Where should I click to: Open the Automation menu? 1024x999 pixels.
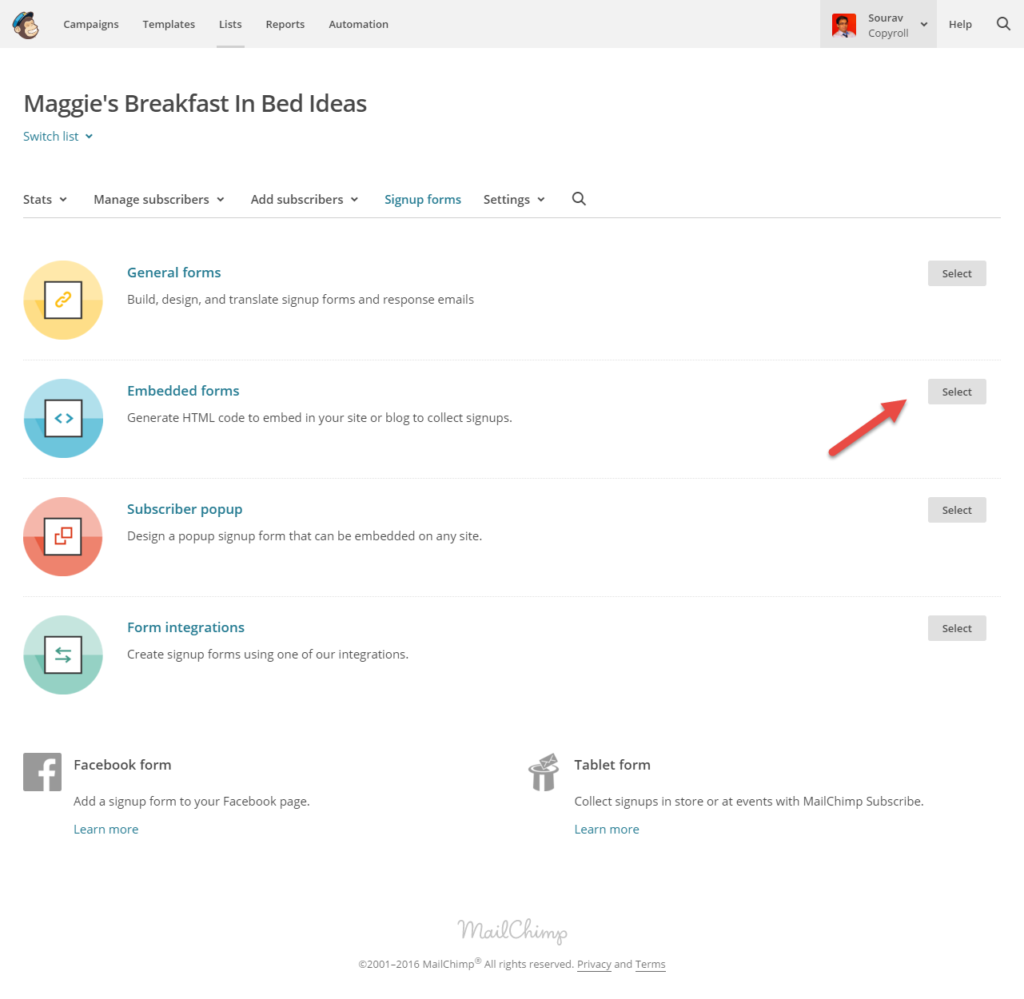(359, 24)
